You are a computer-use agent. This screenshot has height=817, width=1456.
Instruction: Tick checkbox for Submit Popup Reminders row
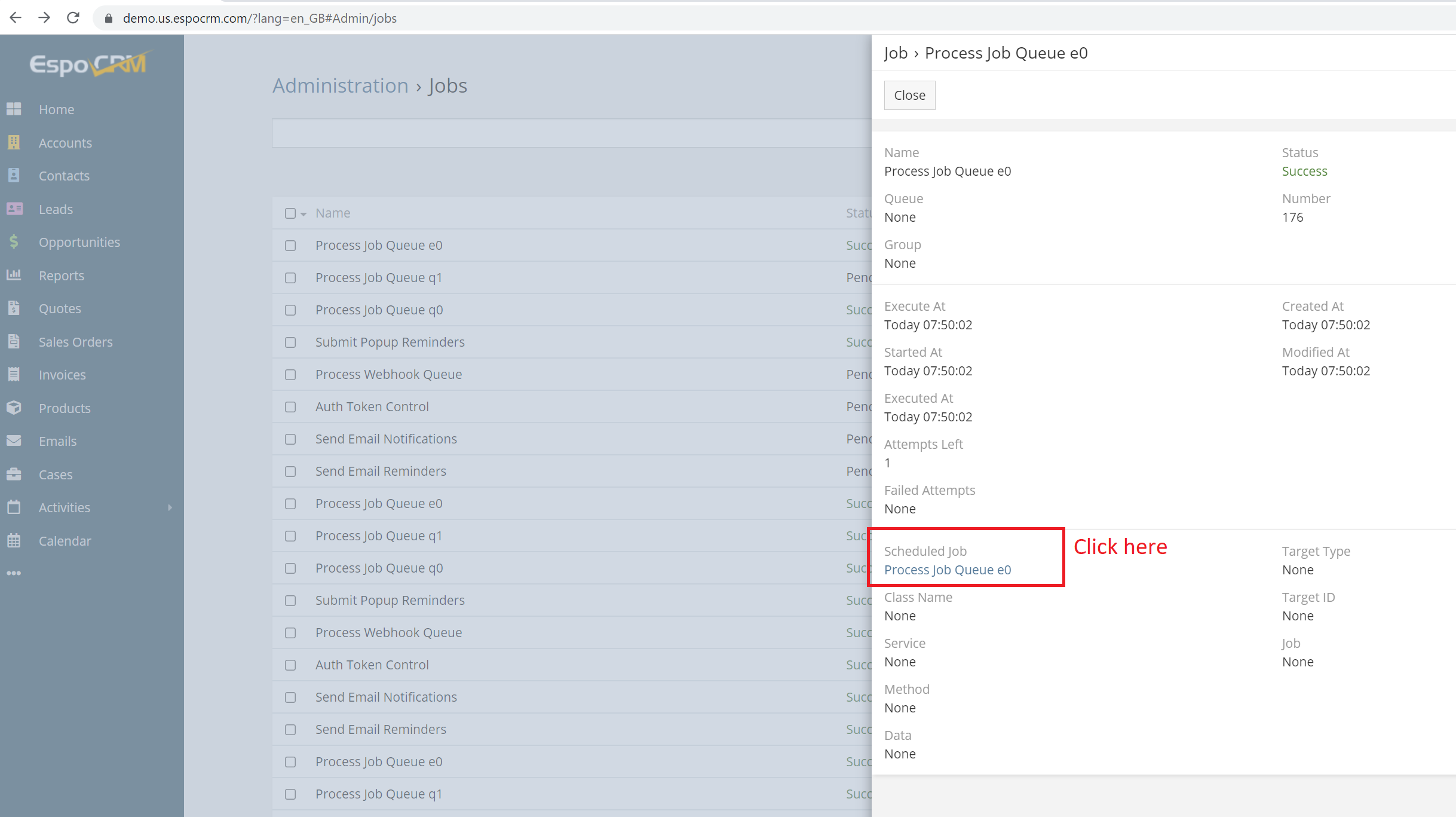(x=290, y=342)
